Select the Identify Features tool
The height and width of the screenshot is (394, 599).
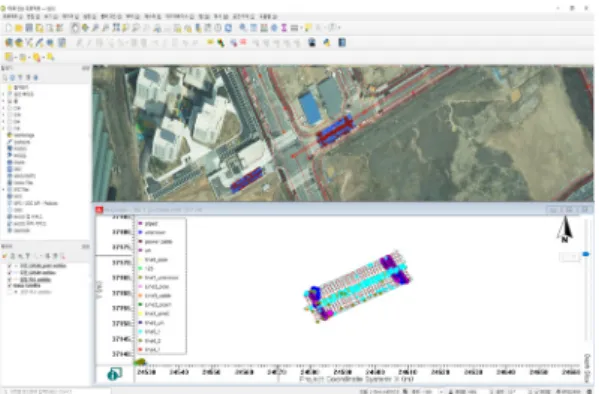pos(243,28)
